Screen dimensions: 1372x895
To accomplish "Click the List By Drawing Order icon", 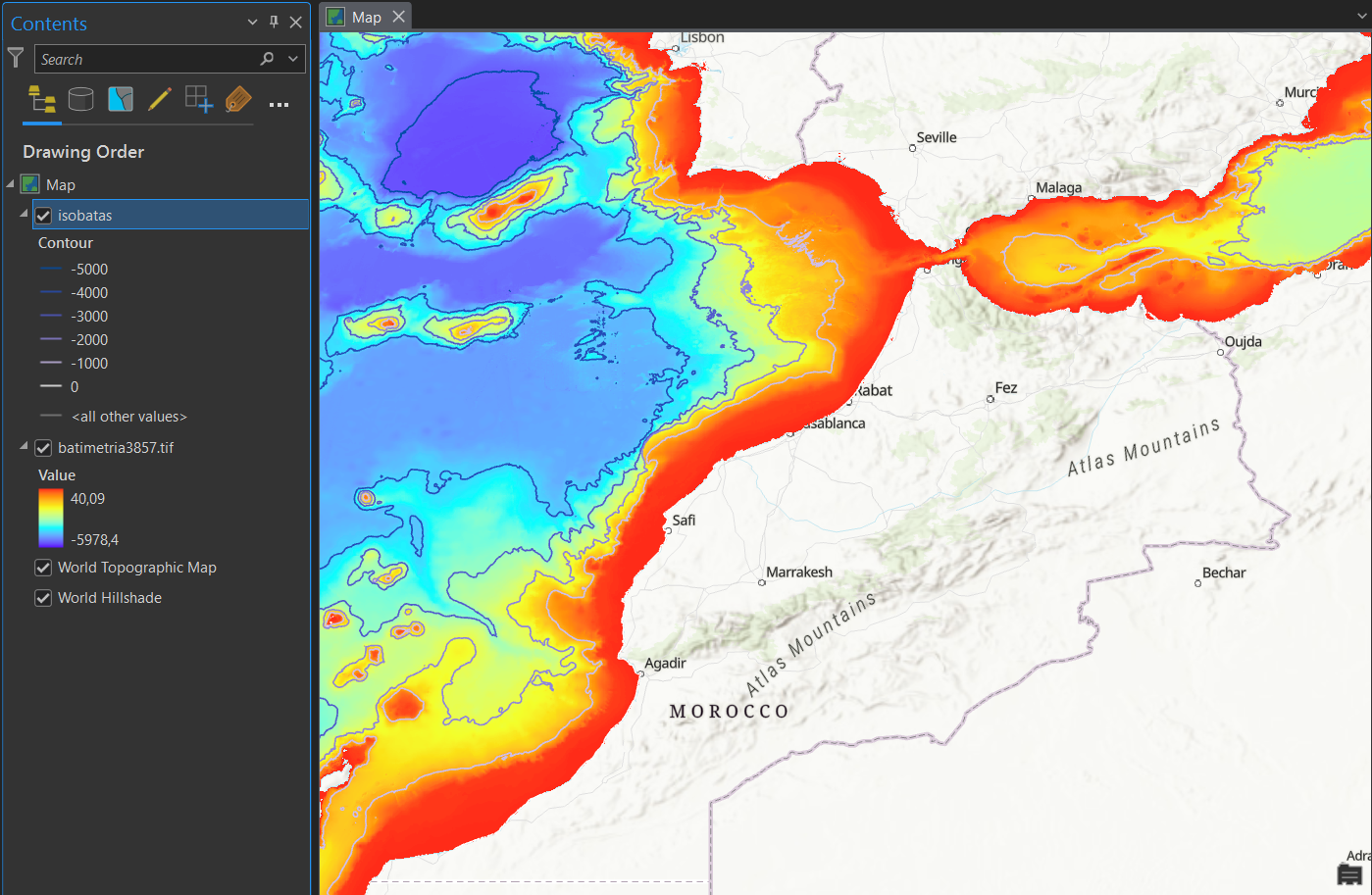I will pos(42,99).
